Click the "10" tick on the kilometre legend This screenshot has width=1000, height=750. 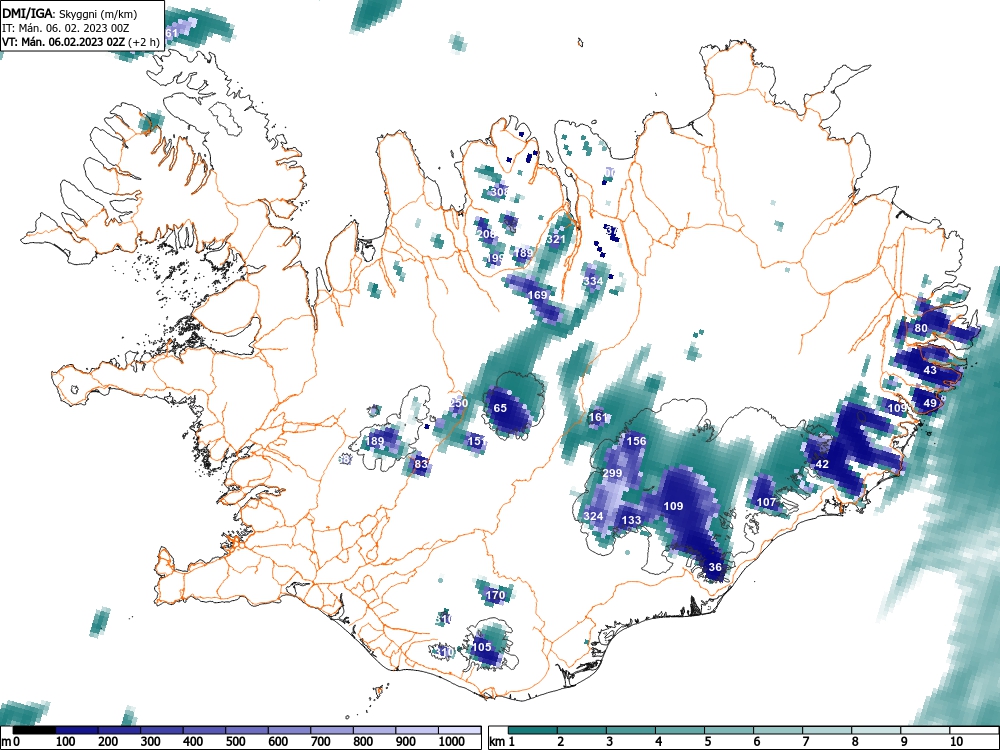[956, 741]
